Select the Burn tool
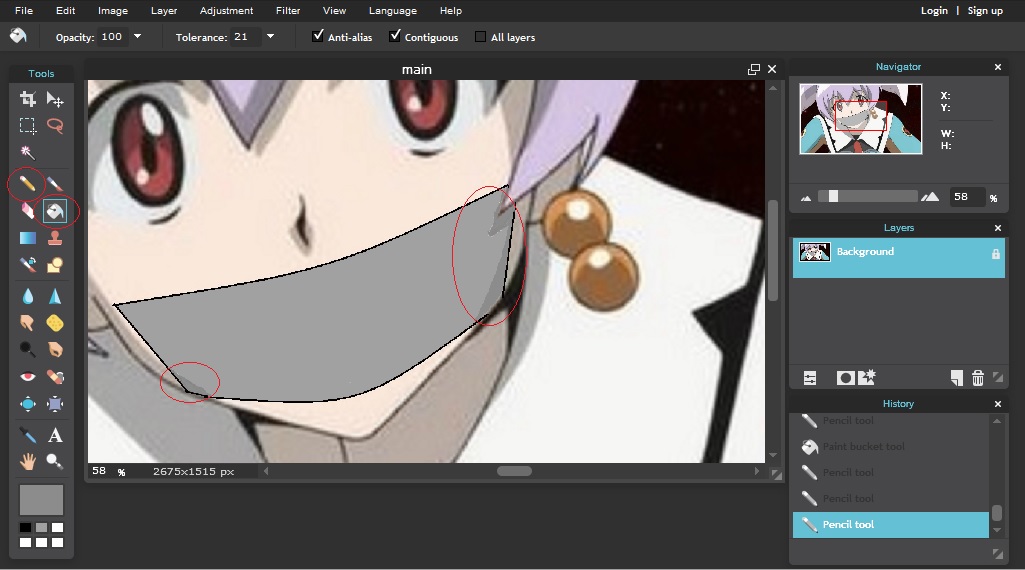This screenshot has height=570, width=1025. coord(55,350)
